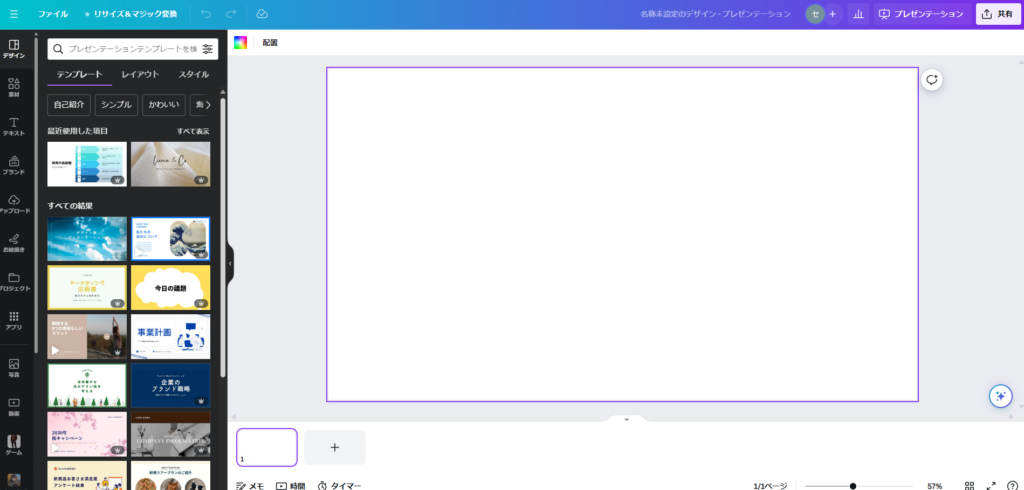Add a new page with plus thumbnail
Image resolution: width=1024 pixels, height=490 pixels.
(x=334, y=447)
